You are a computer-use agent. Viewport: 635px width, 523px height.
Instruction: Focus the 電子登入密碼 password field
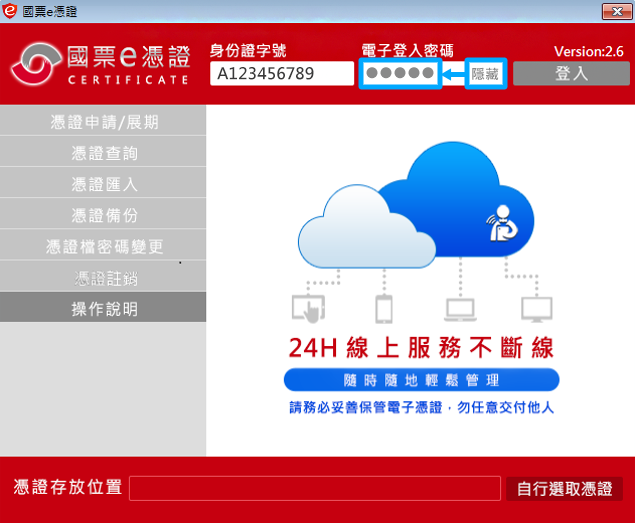[399, 74]
